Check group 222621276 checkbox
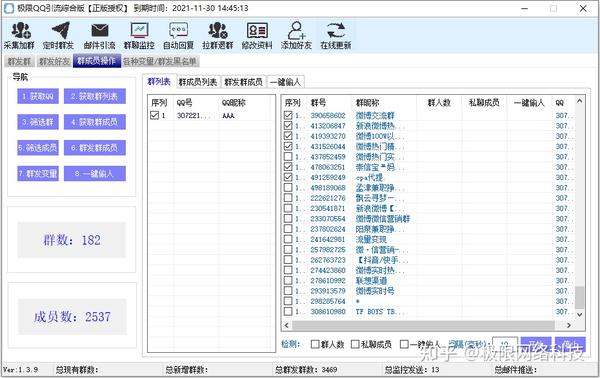 [x=288, y=198]
